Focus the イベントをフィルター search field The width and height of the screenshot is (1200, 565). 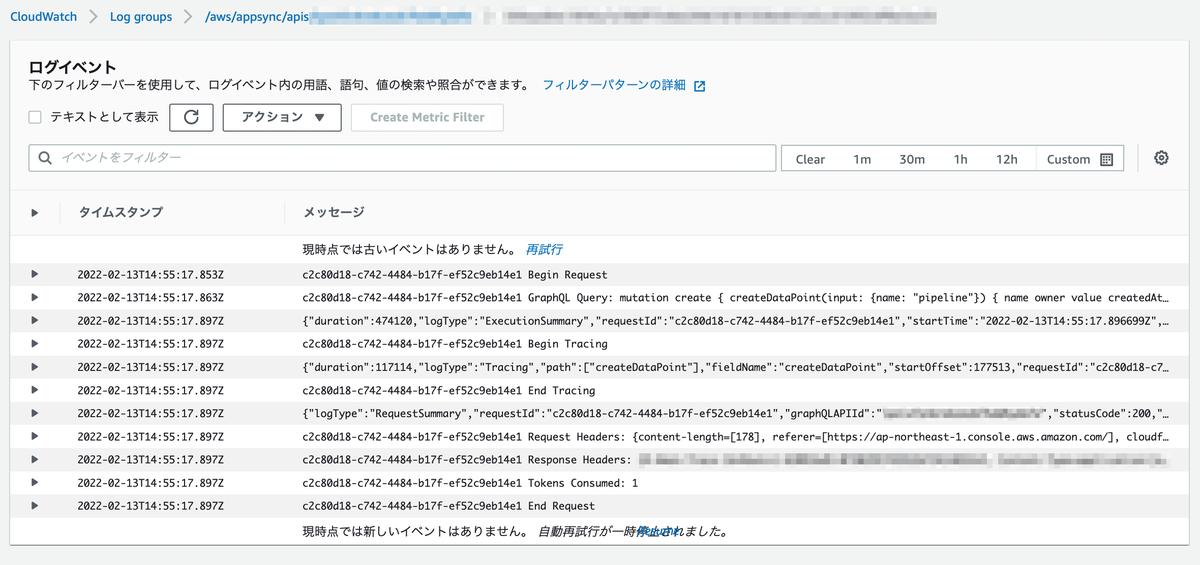tap(403, 158)
